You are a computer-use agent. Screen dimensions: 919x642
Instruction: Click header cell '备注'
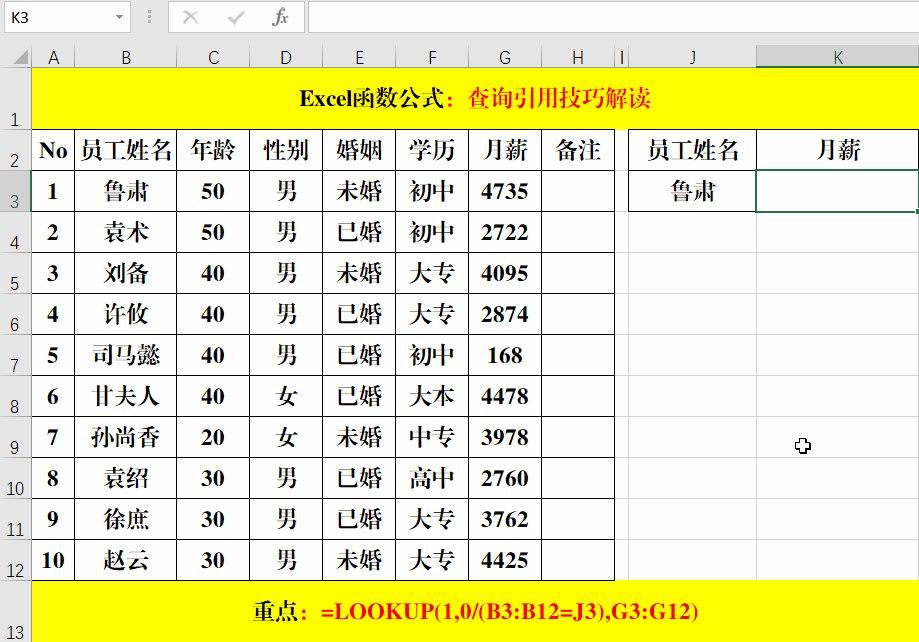(x=578, y=150)
